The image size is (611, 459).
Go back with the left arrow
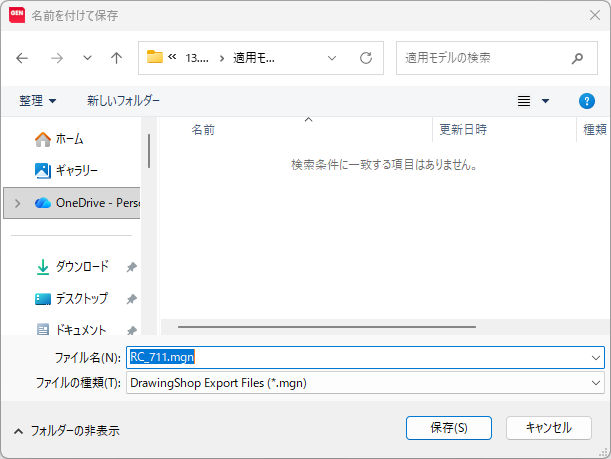point(22,58)
